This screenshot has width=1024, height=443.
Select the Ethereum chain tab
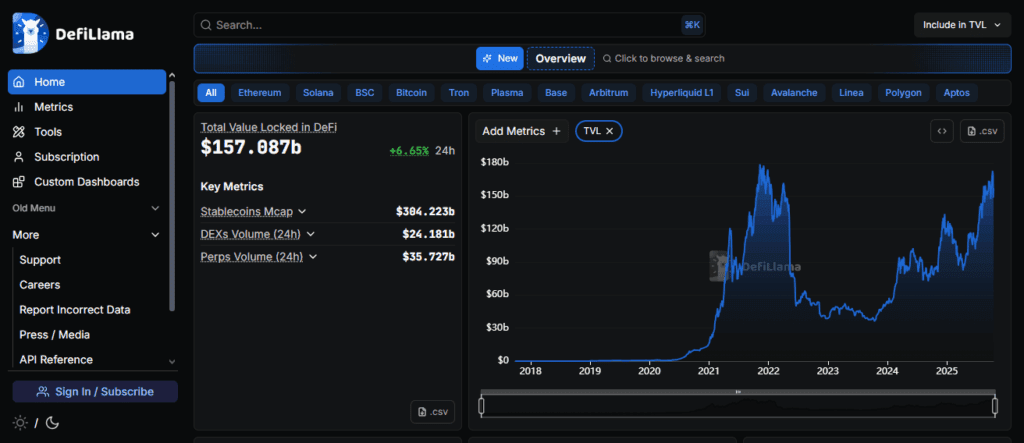point(260,93)
